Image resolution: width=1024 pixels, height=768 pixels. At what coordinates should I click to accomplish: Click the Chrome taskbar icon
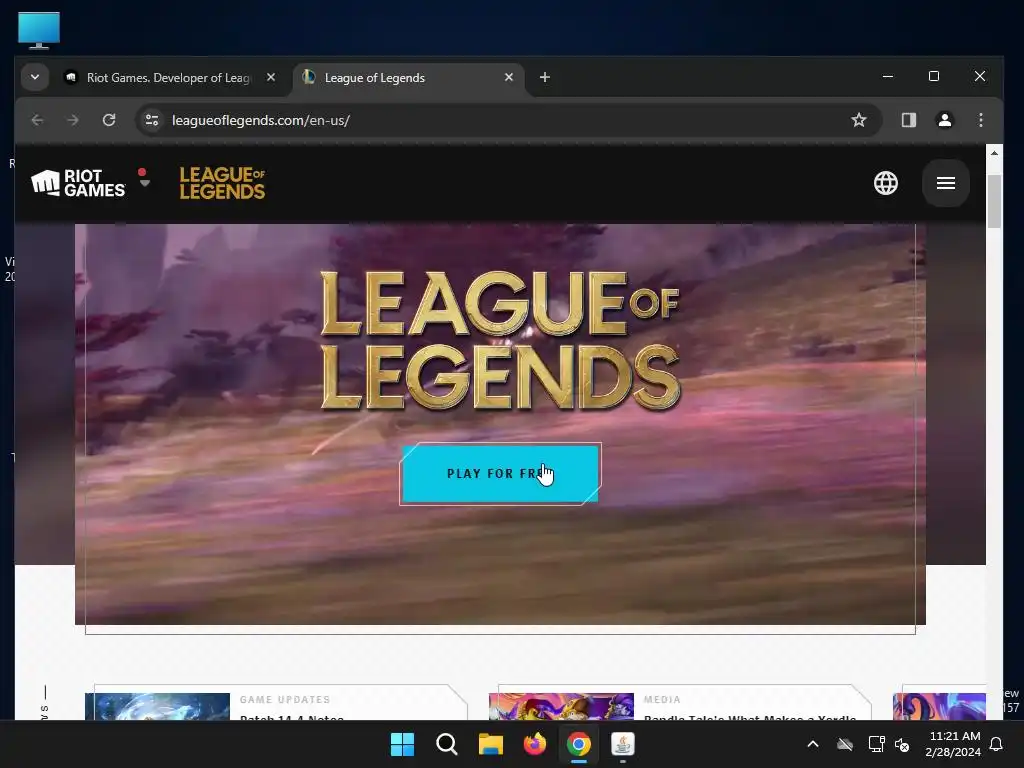point(579,744)
